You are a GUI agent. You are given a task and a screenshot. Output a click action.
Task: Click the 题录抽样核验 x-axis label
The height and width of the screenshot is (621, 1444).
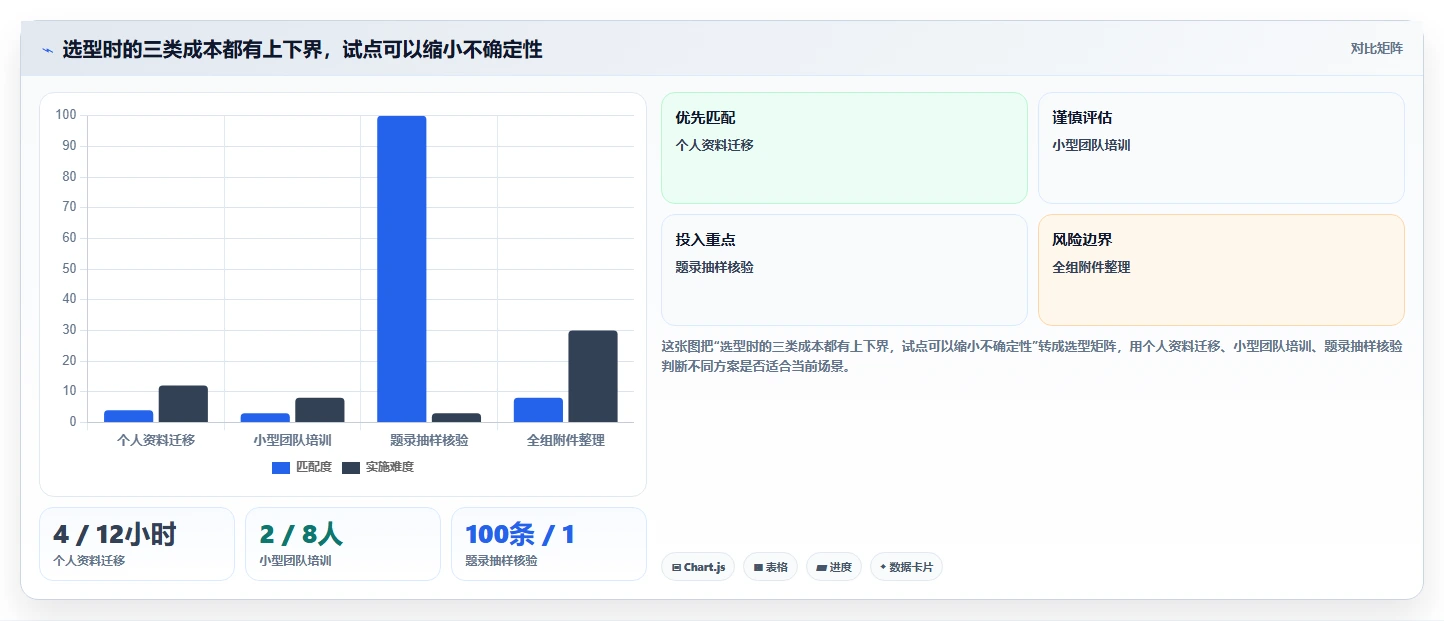click(429, 440)
